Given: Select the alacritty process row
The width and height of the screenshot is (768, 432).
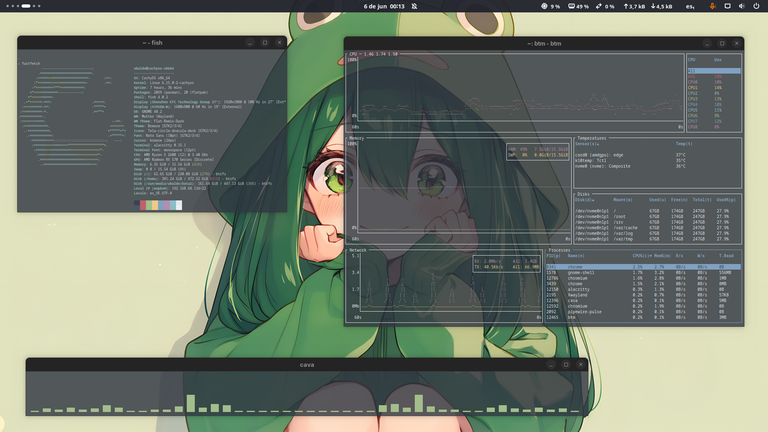Looking at the screenshot, I should [644, 289].
